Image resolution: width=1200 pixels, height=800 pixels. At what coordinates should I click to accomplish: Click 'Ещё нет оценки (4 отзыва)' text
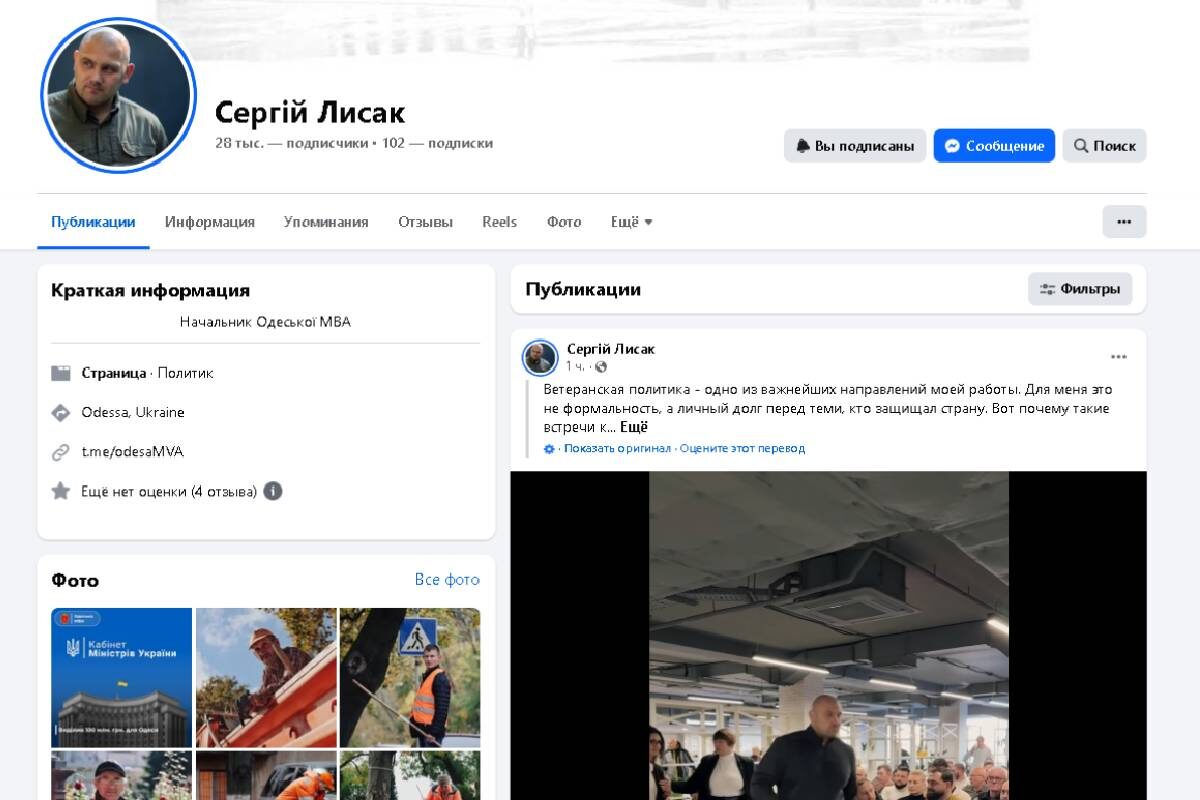click(169, 491)
